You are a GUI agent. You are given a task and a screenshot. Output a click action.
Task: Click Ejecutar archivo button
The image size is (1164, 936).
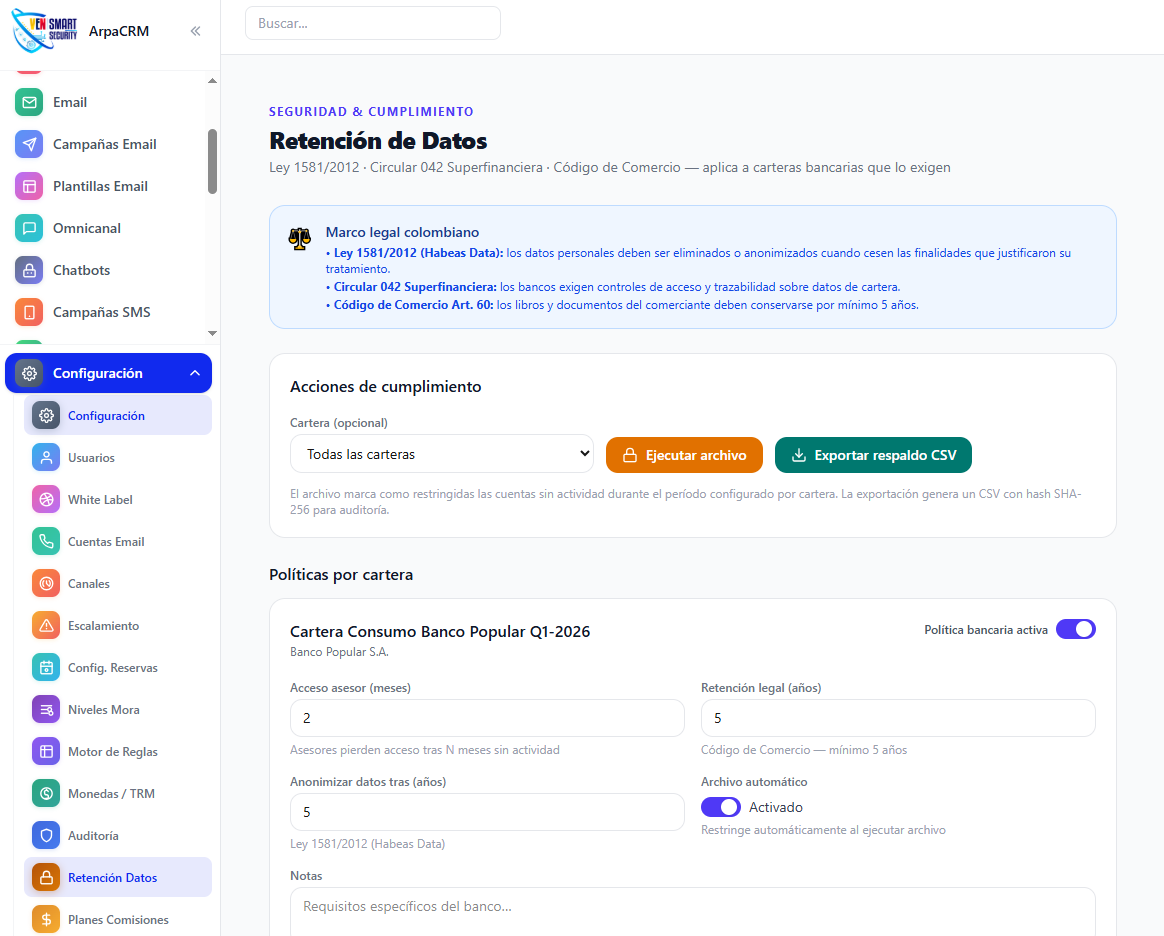pos(684,455)
